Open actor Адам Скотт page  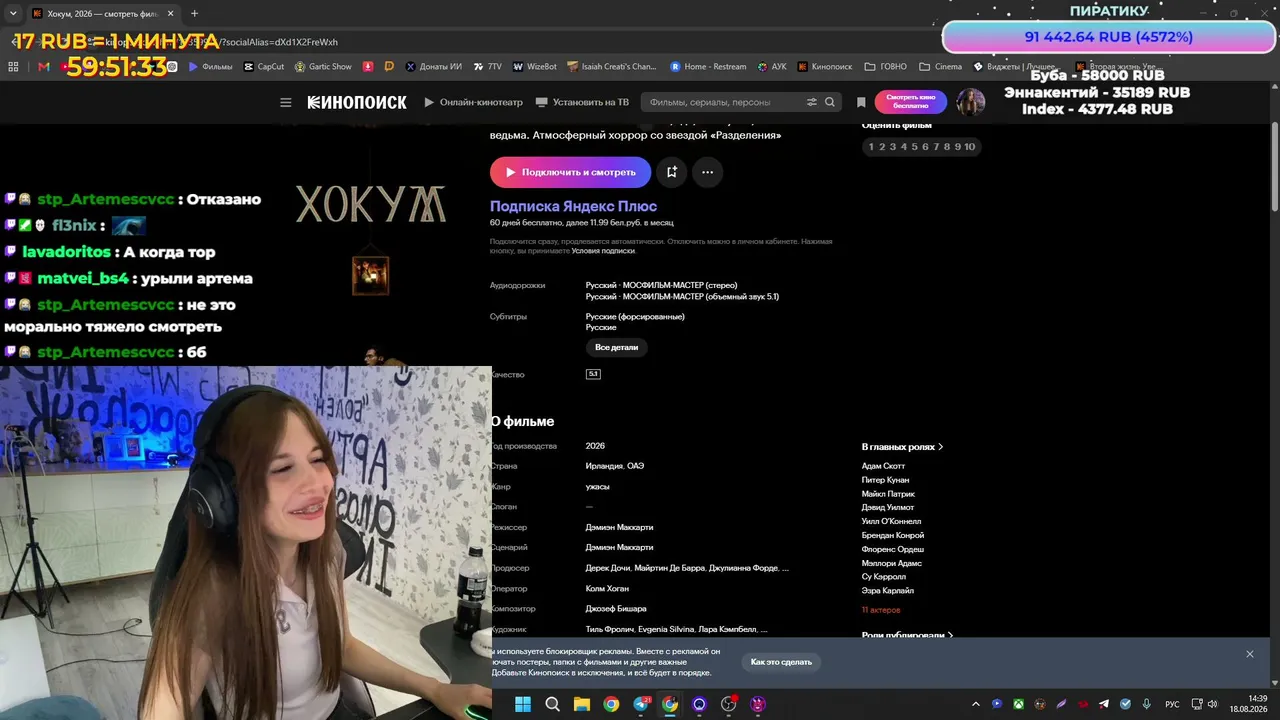point(883,466)
